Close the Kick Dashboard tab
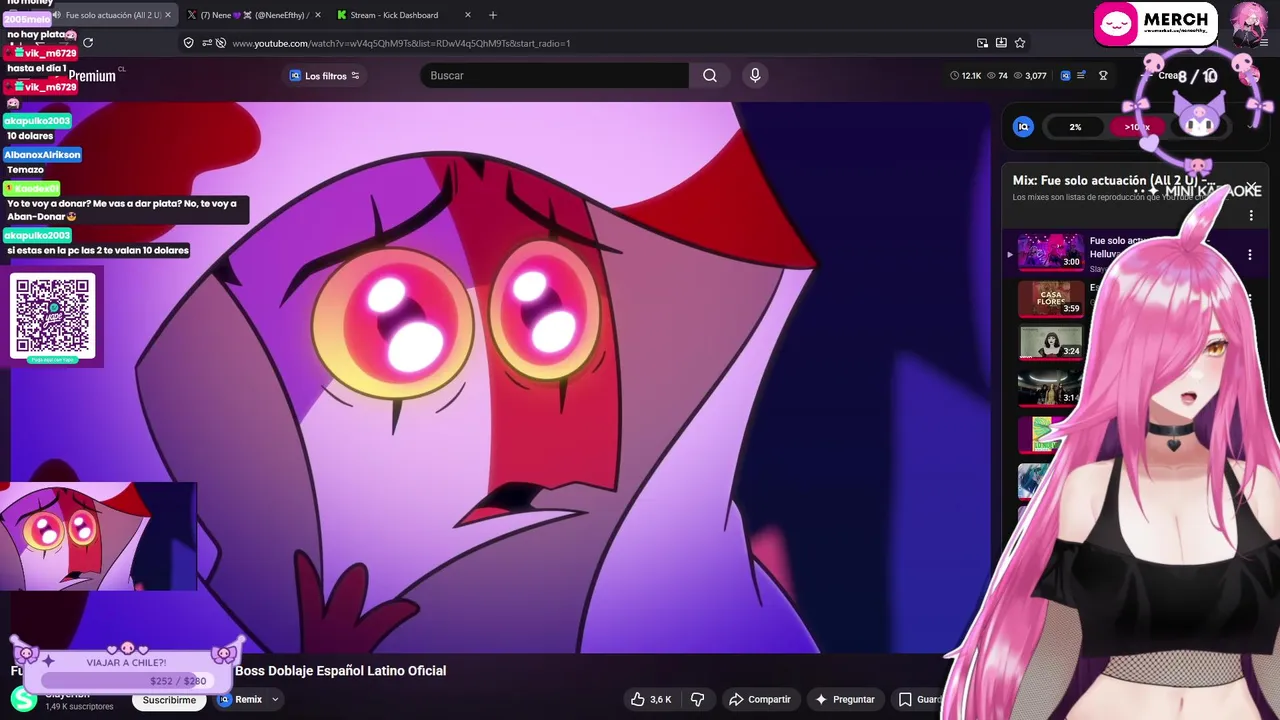1280x720 pixels. (x=467, y=15)
